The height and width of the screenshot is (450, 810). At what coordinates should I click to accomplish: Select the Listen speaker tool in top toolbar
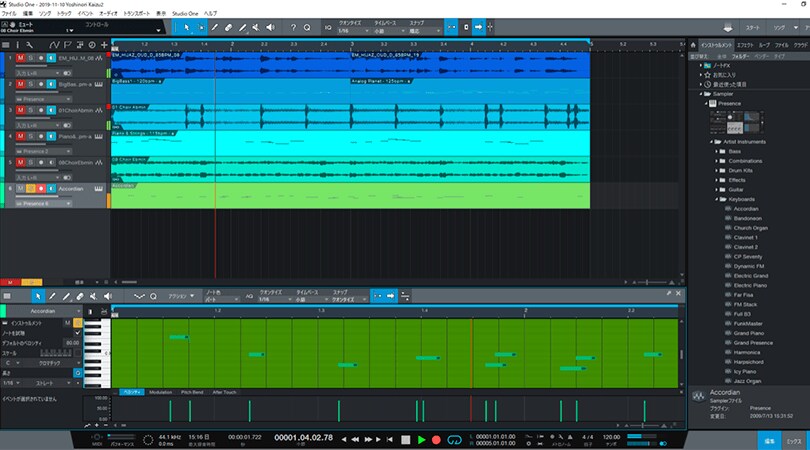[270, 27]
